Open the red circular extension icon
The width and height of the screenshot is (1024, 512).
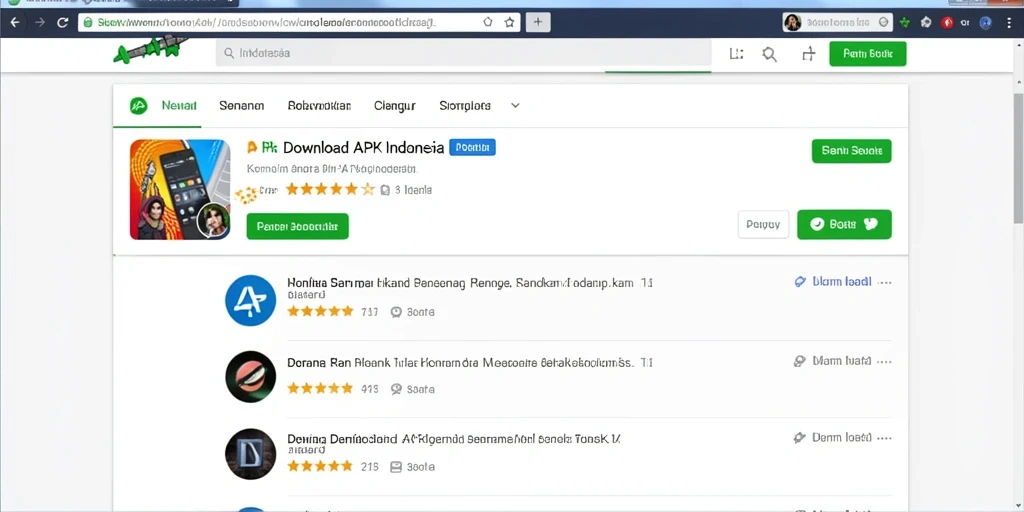947,22
